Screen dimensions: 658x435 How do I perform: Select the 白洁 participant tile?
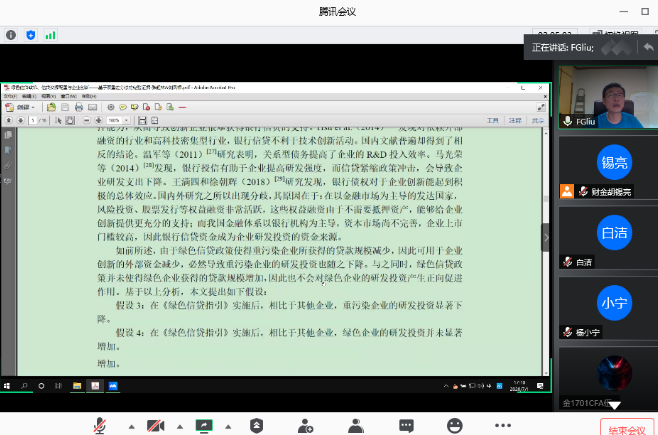608,237
